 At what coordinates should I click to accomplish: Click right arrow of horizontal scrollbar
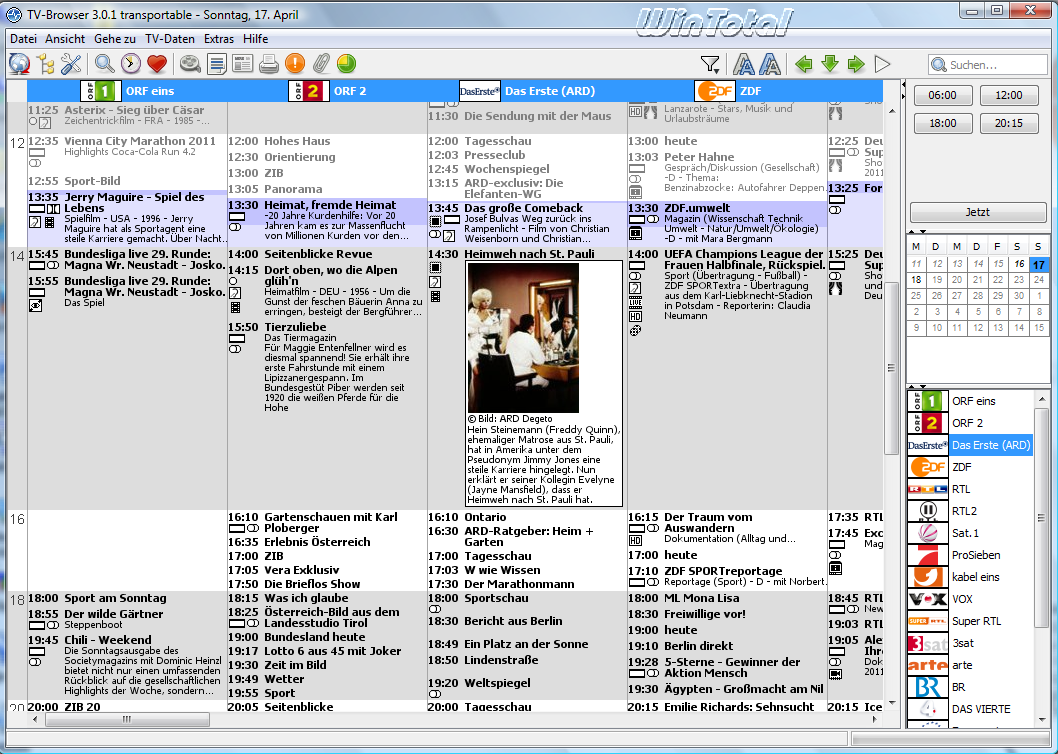[x=874, y=720]
